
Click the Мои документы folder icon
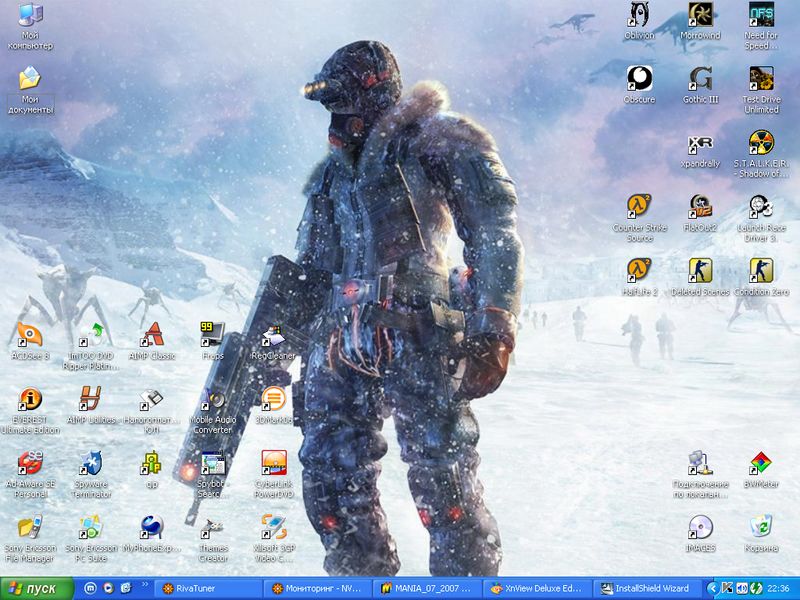30,79
